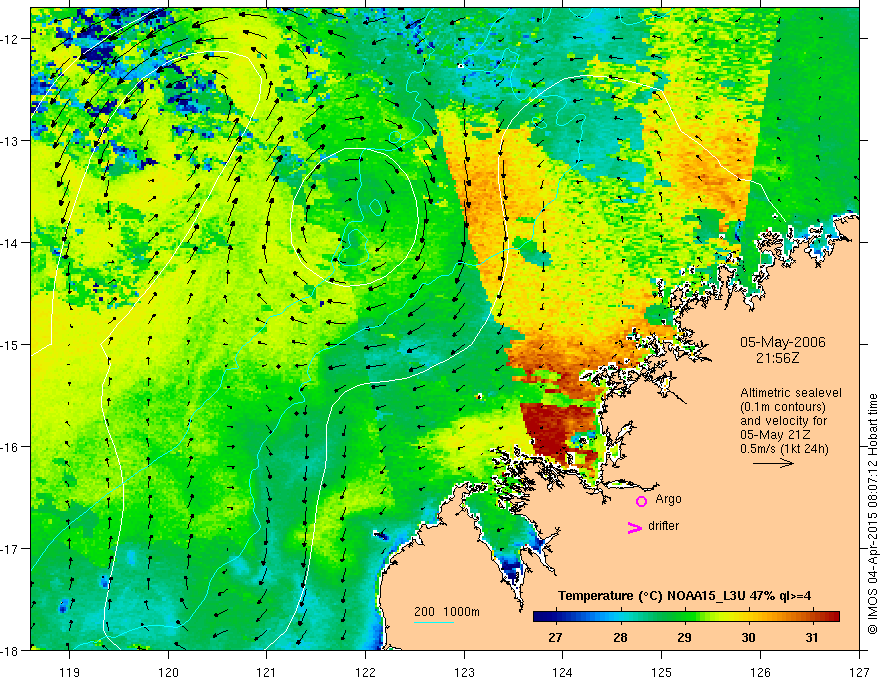
Task: Click latitude axis label -16
Action: tap(10, 447)
